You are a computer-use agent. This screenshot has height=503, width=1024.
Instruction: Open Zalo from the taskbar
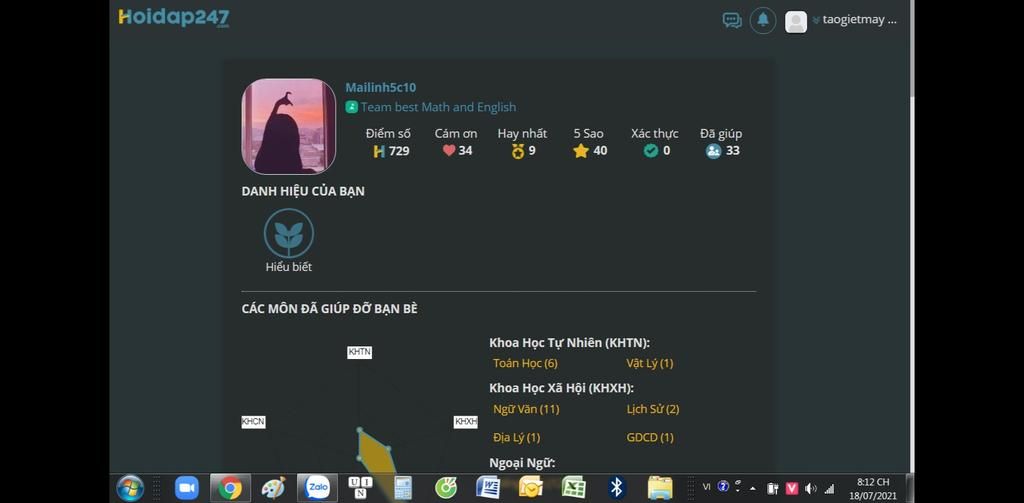317,488
